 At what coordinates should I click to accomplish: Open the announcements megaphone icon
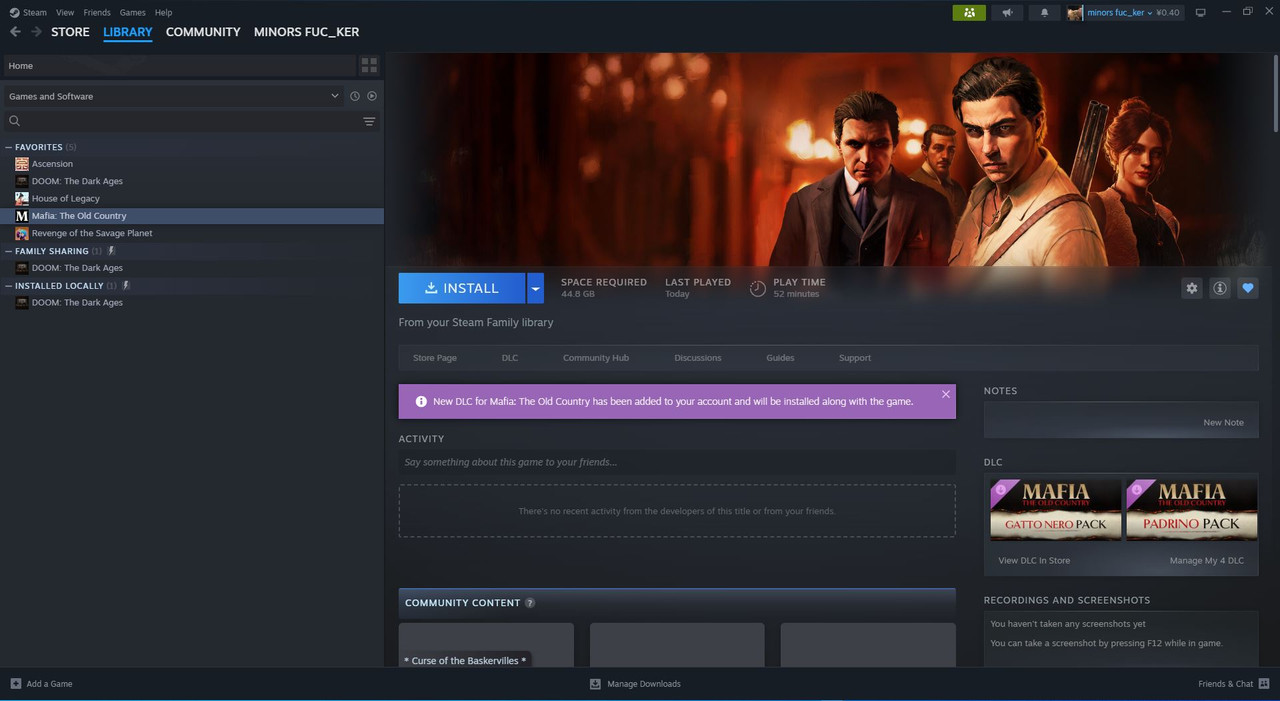[x=1007, y=13]
